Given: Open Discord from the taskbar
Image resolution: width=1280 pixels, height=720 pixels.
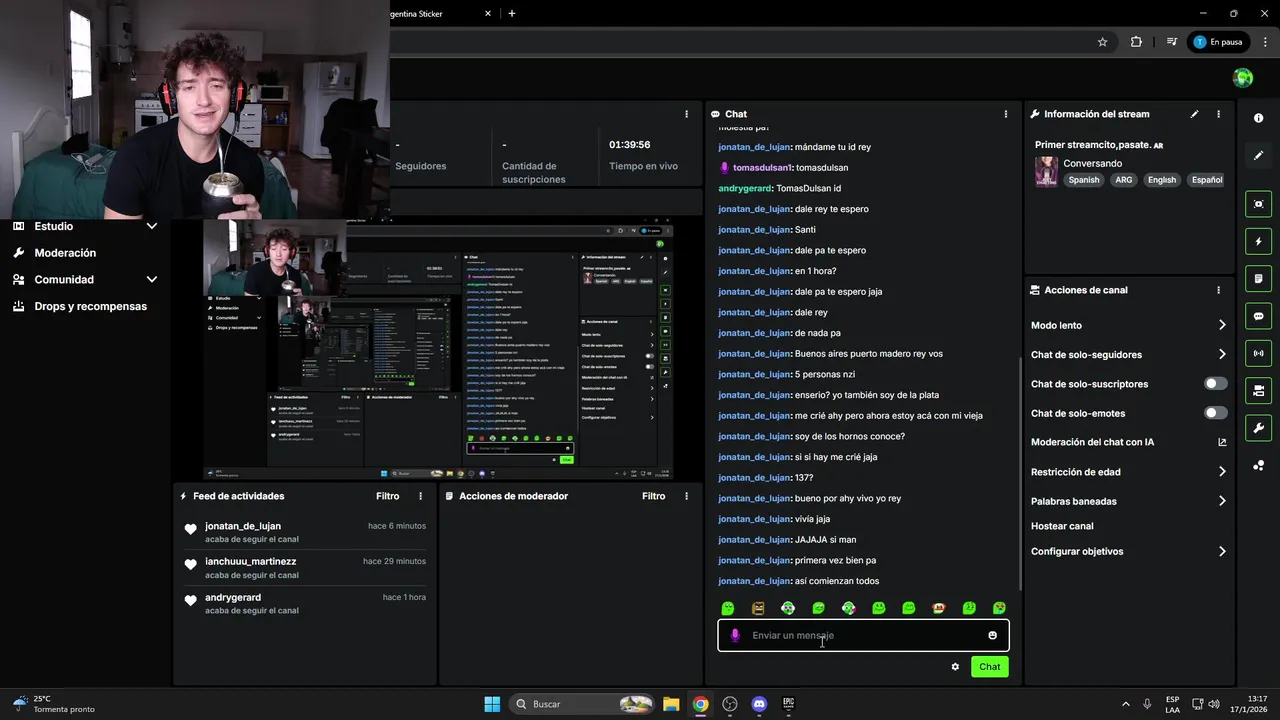Looking at the screenshot, I should coord(759,704).
